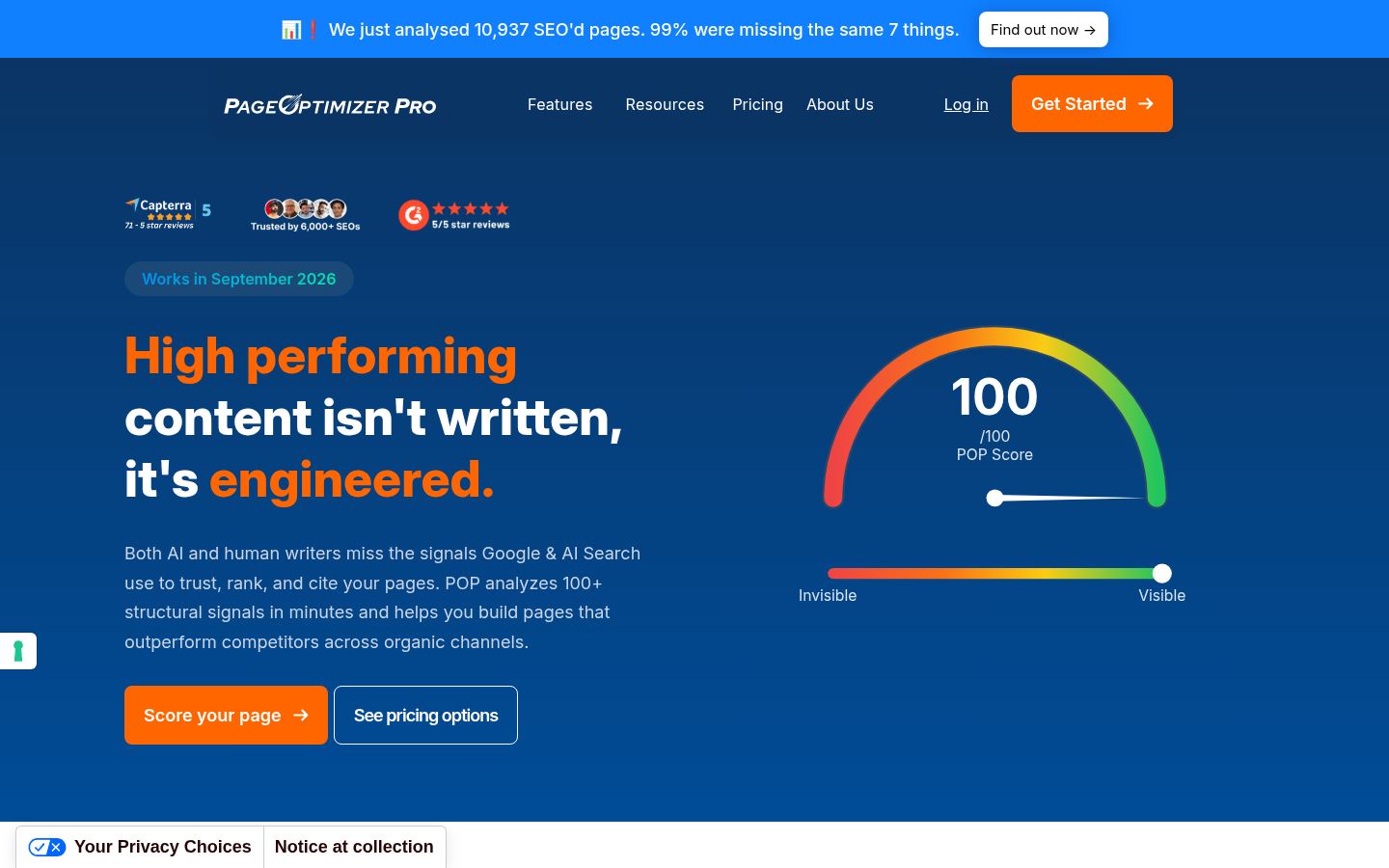Click the Get Started button

coord(1092,103)
